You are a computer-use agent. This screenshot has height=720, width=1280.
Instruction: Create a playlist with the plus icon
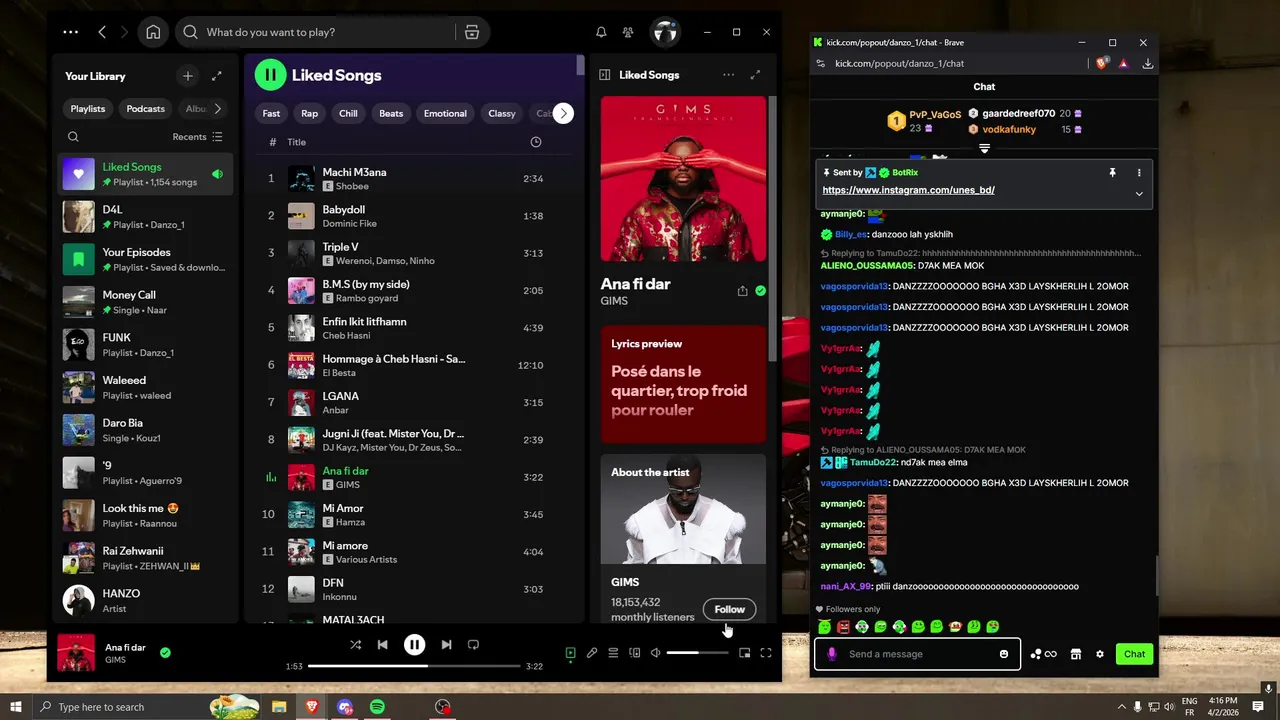point(187,76)
